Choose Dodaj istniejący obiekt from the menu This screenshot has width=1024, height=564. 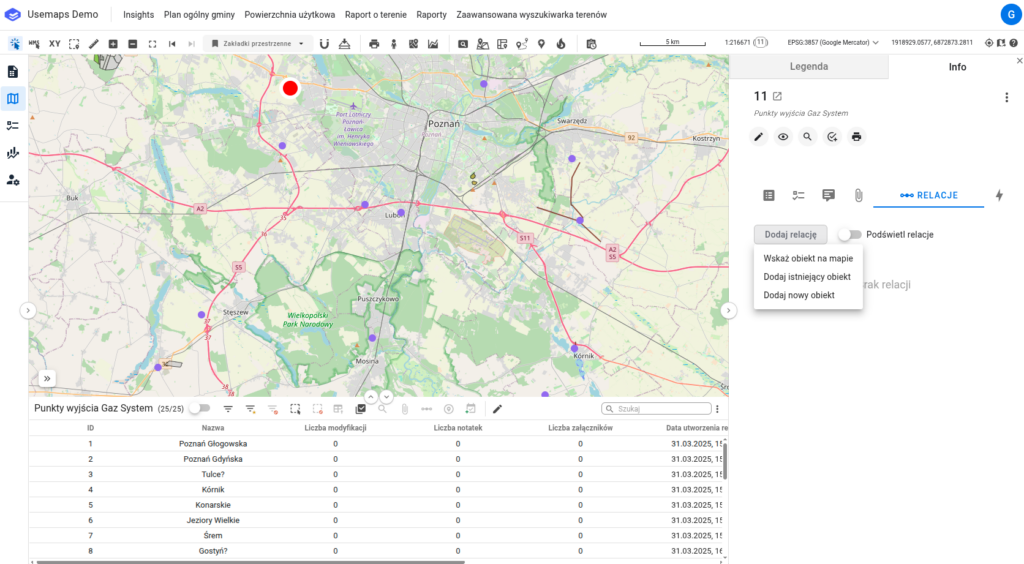point(807,277)
